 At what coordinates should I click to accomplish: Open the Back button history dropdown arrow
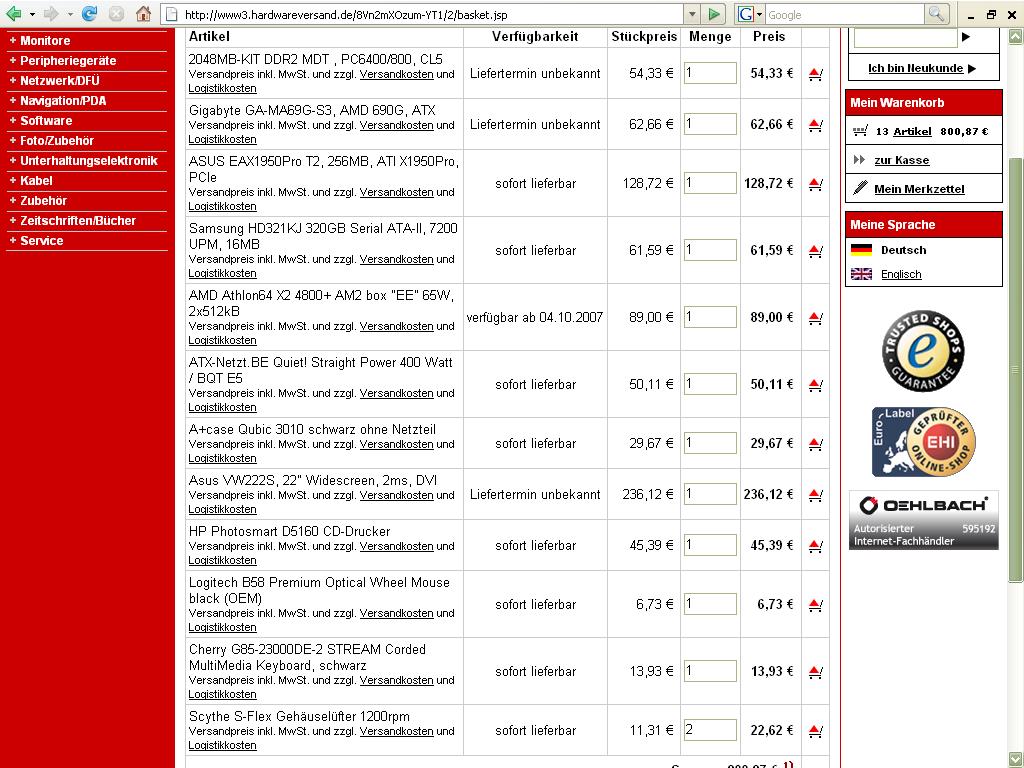pyautogui.click(x=31, y=14)
